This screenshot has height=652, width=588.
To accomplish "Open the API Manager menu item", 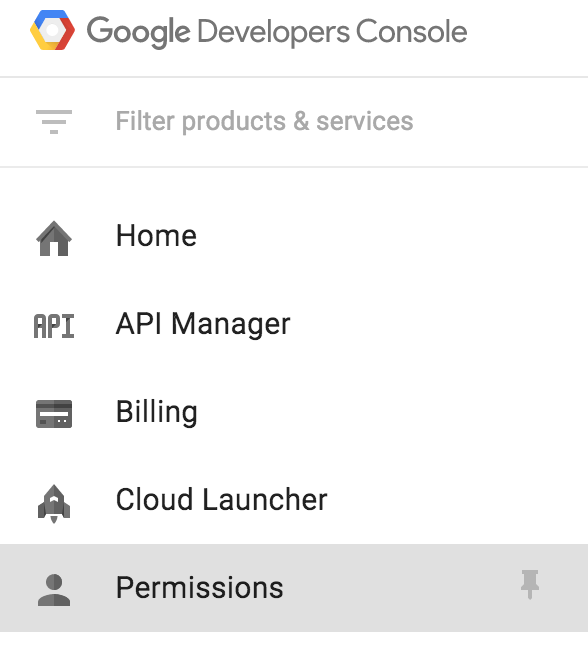I will (x=294, y=324).
